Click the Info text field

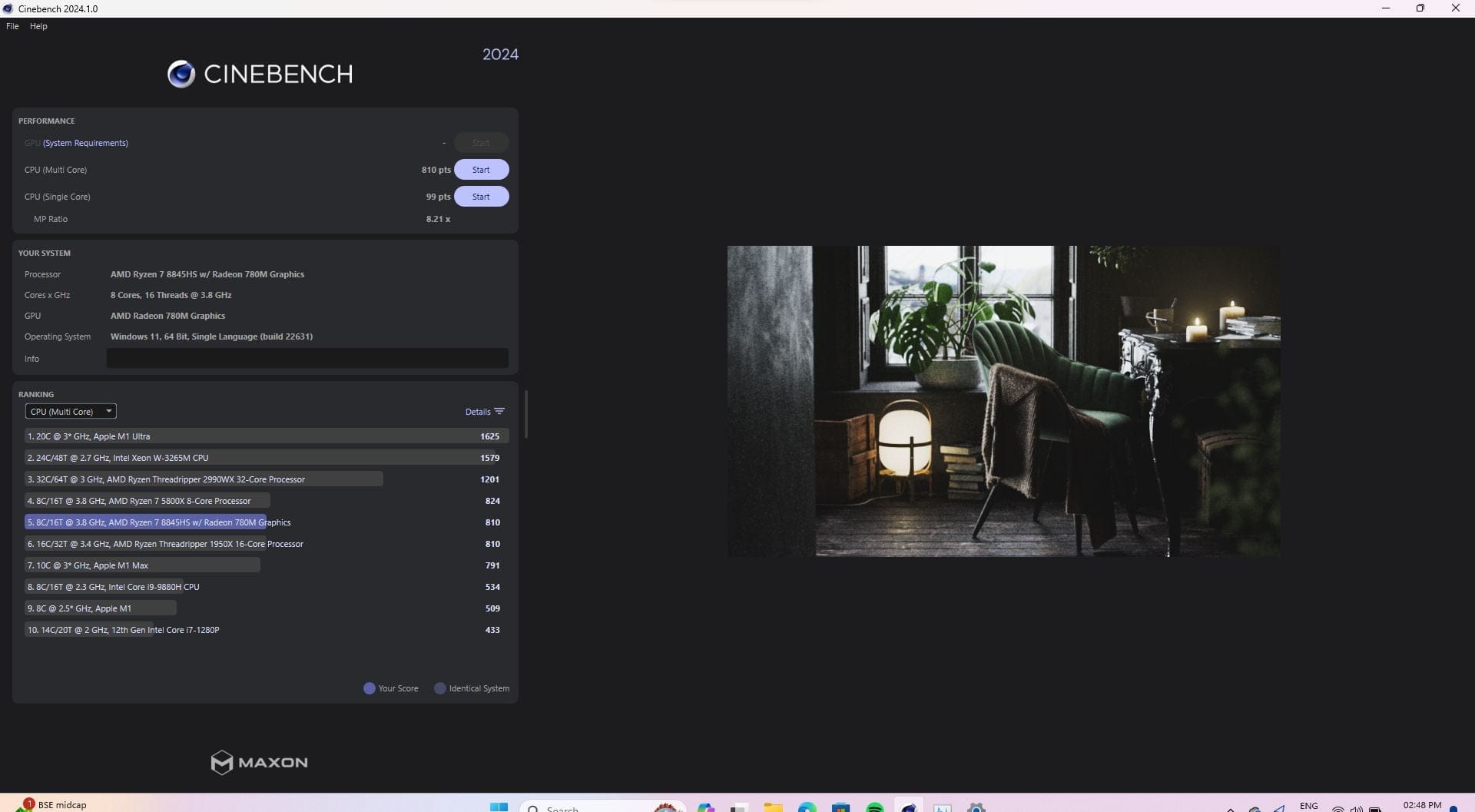pyautogui.click(x=307, y=359)
